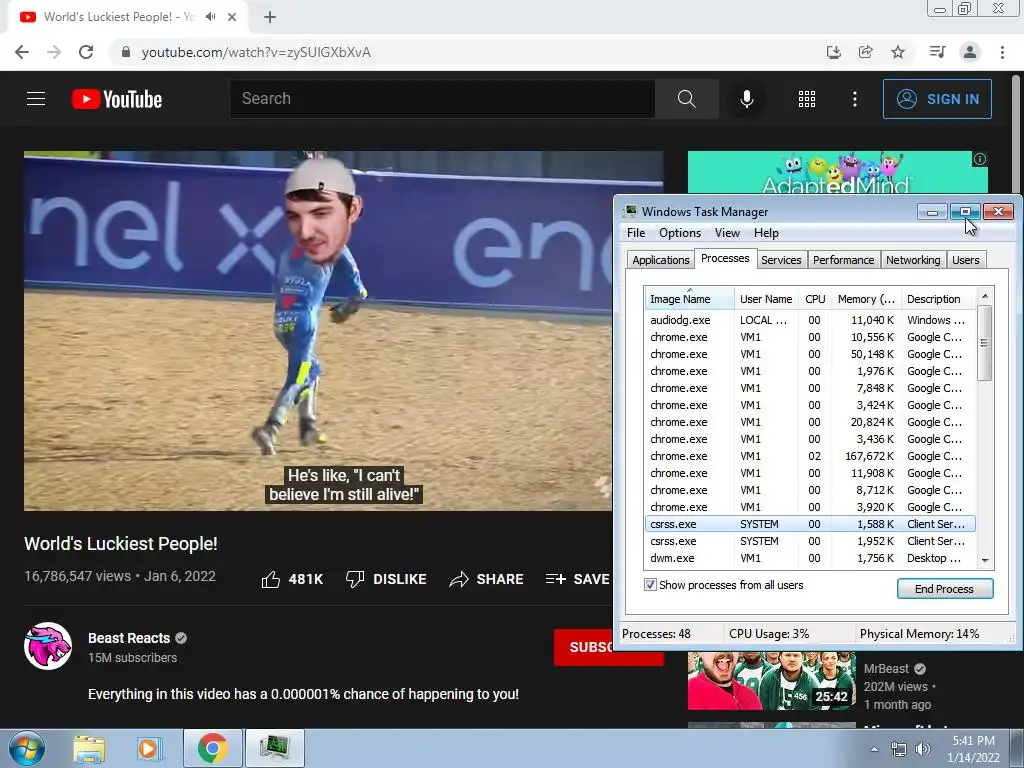Toggle Show processes from all users
The image size is (1024, 768).
[x=650, y=584]
